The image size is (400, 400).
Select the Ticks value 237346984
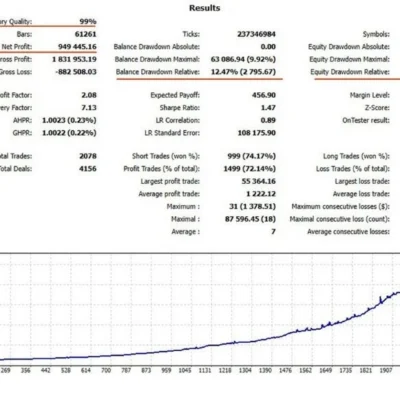click(x=256, y=34)
